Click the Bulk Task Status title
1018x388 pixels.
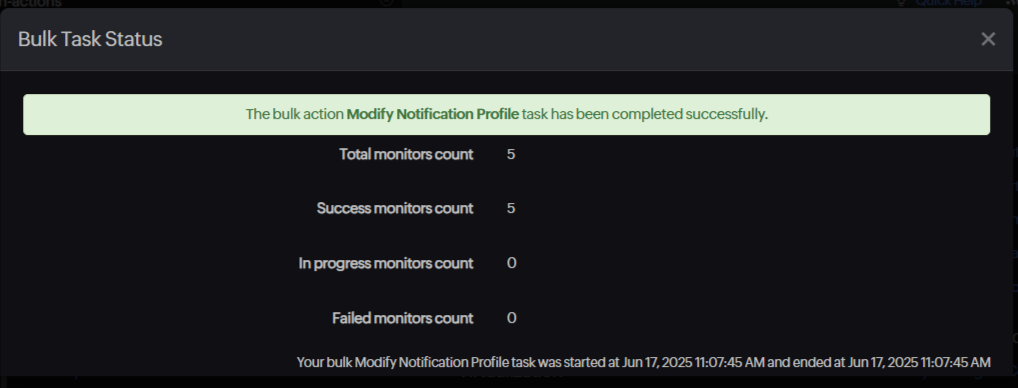(x=90, y=40)
